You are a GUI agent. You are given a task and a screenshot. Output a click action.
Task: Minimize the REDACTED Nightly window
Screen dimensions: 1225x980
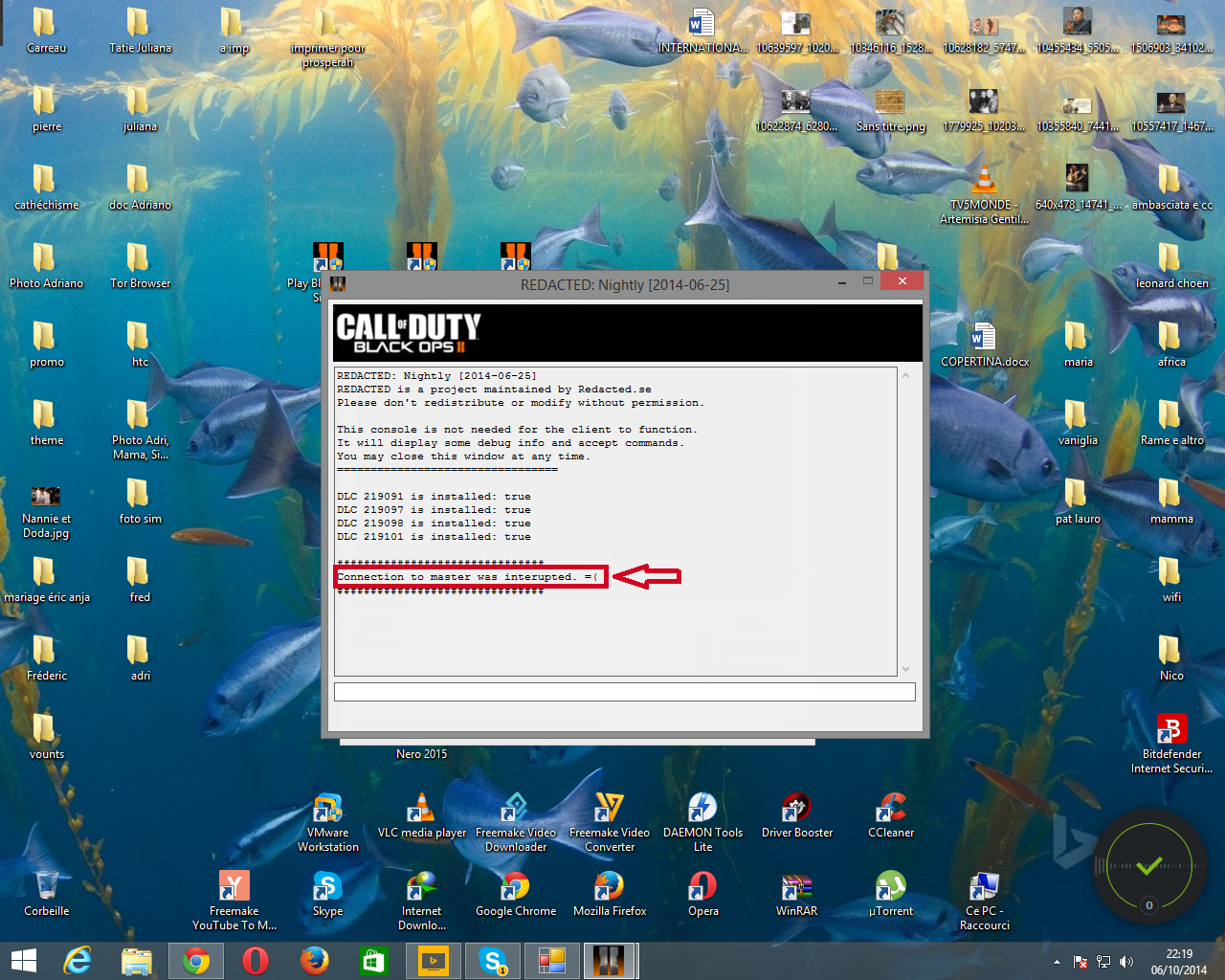coord(842,282)
